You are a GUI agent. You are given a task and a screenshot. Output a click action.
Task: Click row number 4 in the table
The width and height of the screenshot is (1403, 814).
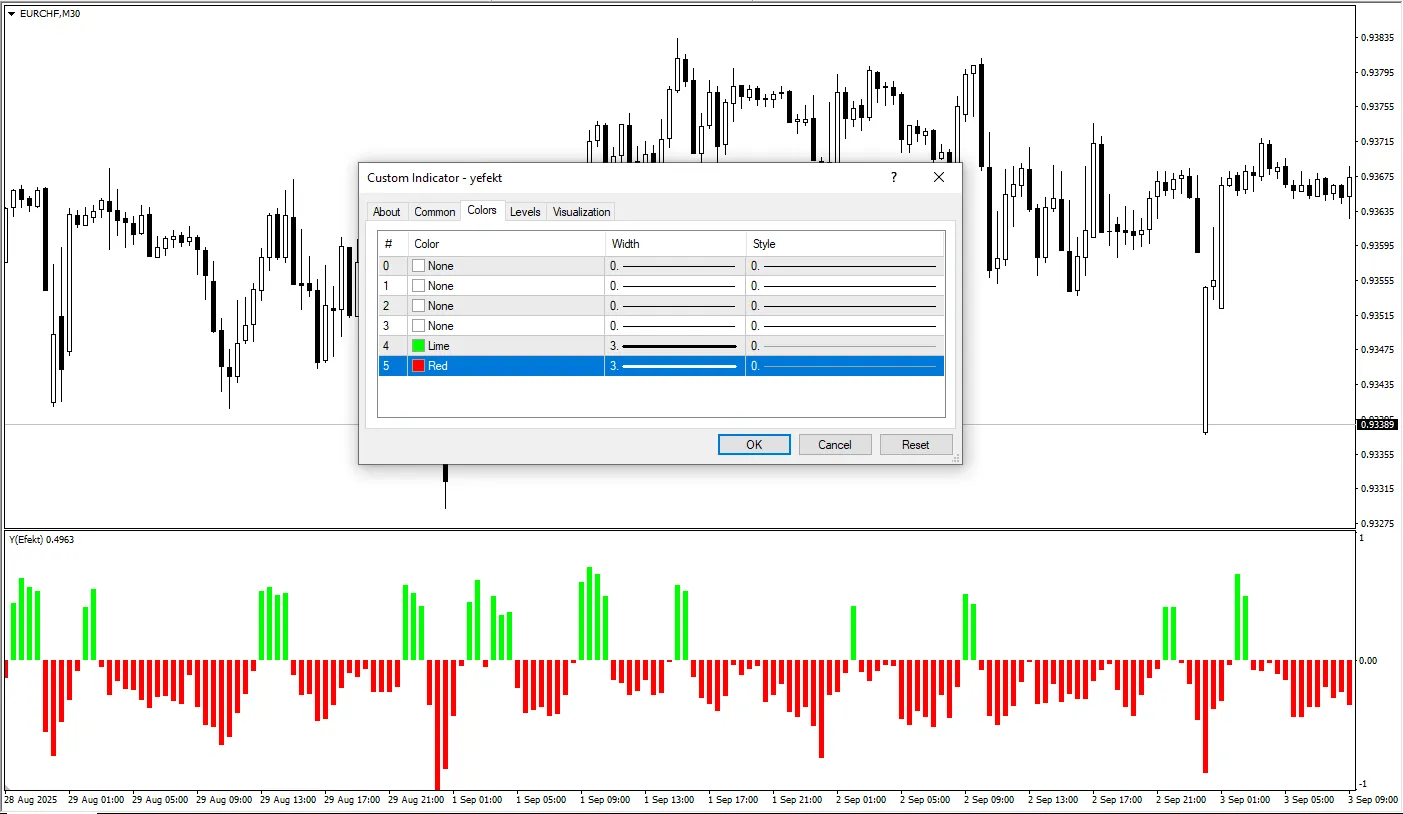coord(387,346)
